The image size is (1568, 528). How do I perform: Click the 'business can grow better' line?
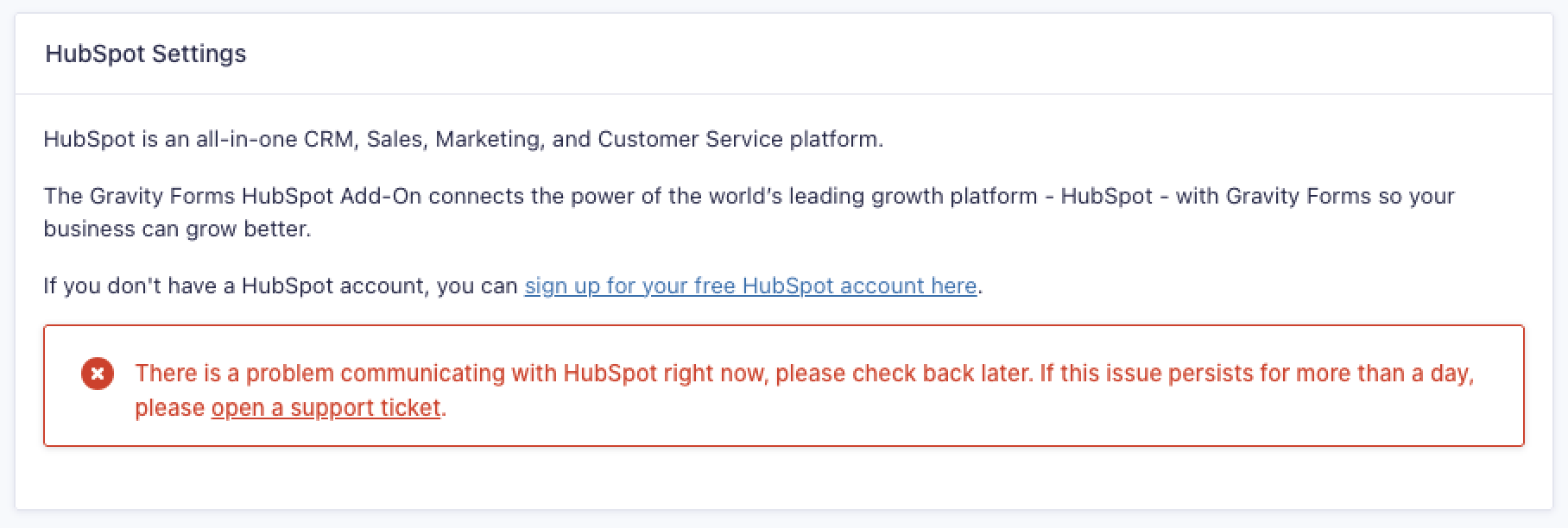177,229
